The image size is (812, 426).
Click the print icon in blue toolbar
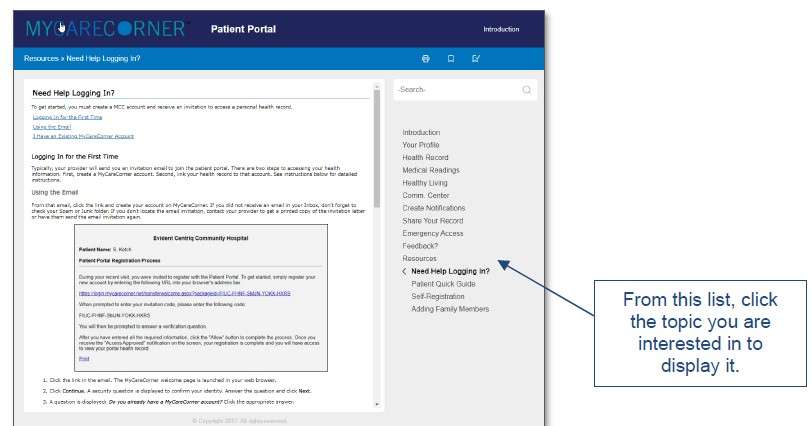[x=426, y=58]
